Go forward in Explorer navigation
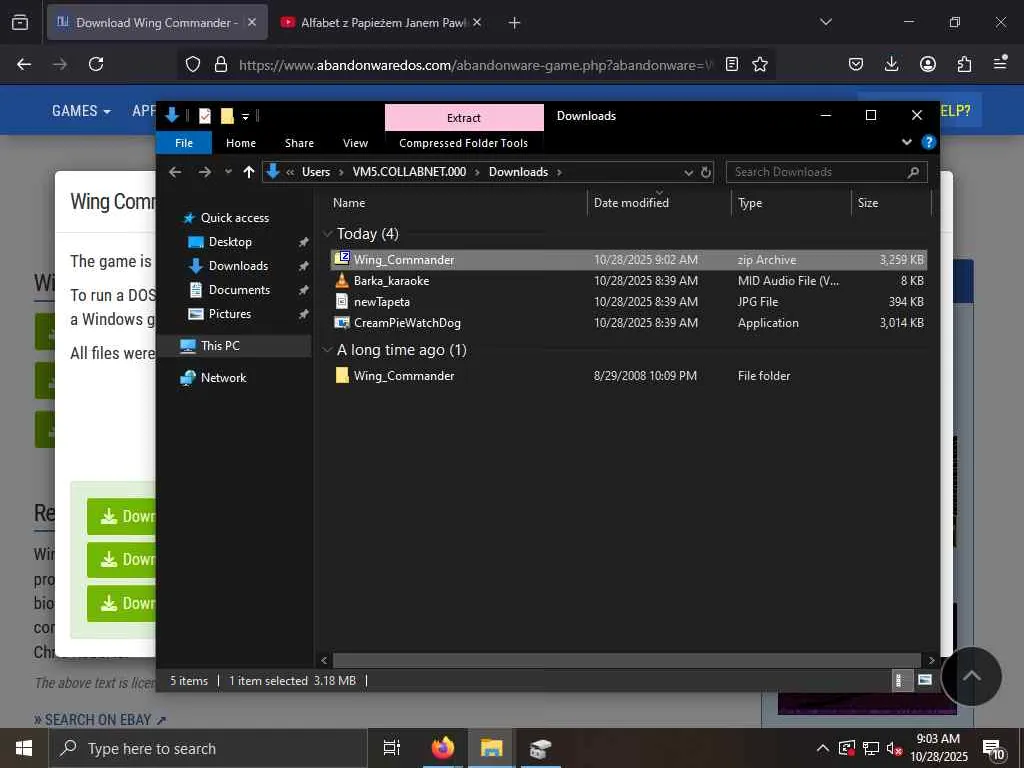The width and height of the screenshot is (1024, 768). [204, 172]
